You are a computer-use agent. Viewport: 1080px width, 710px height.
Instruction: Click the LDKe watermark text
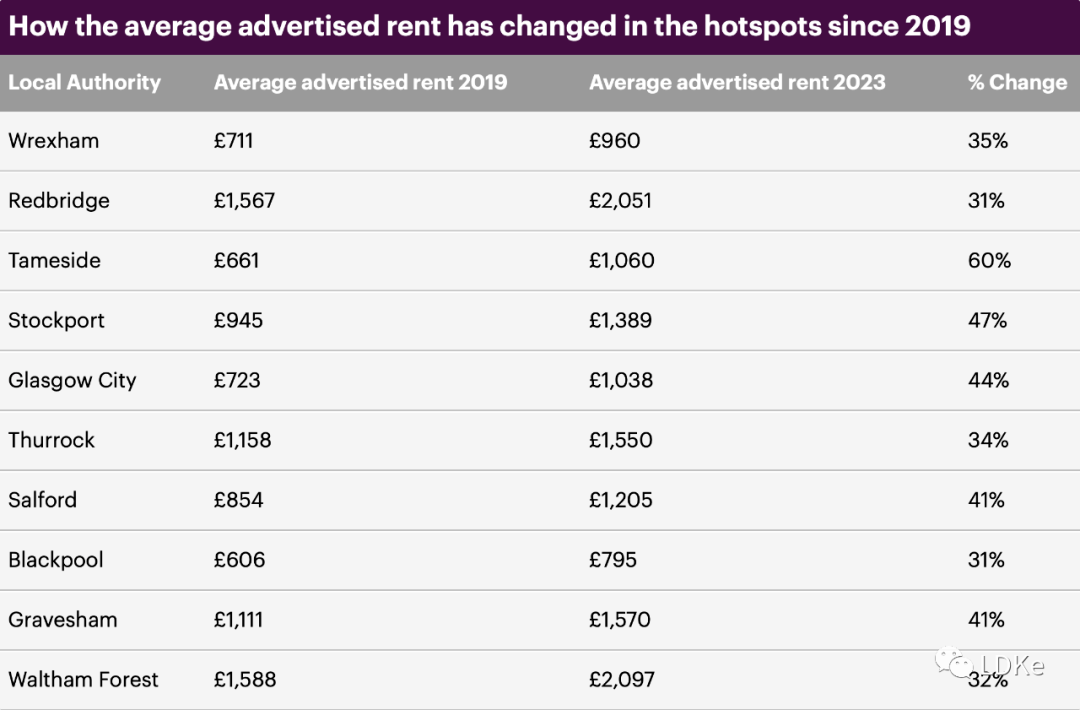(x=1012, y=665)
